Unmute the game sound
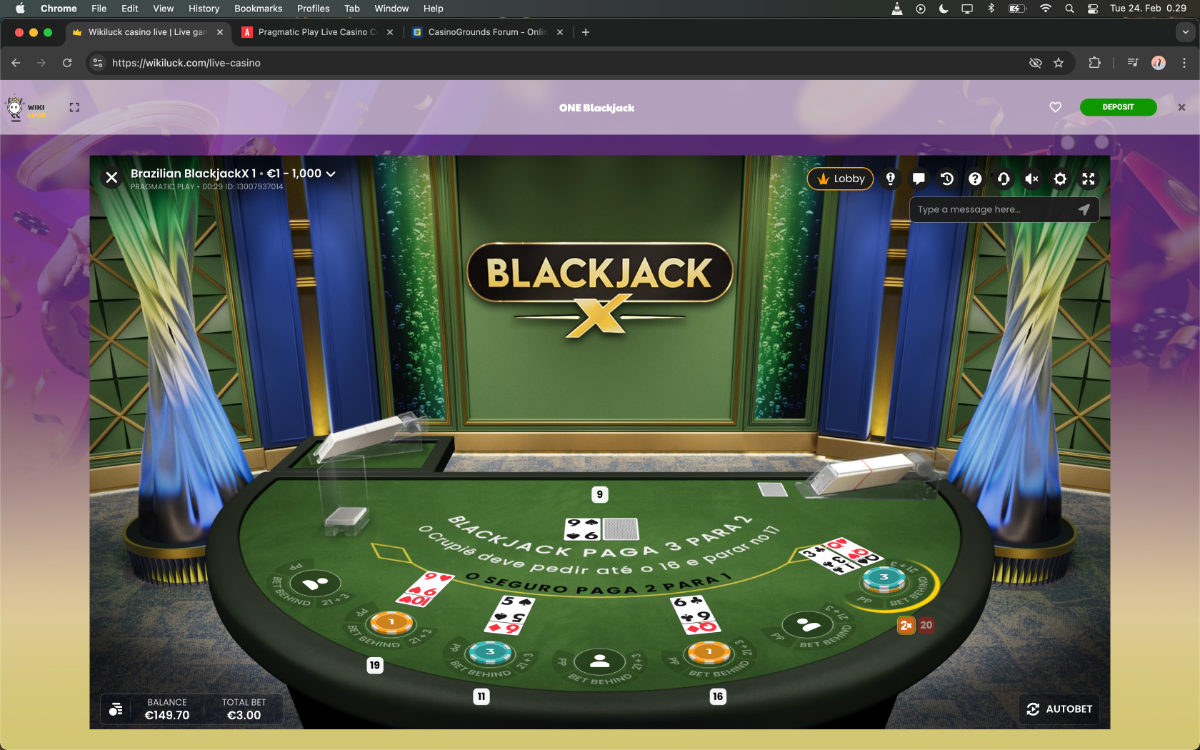Image resolution: width=1200 pixels, height=750 pixels. pos(1032,179)
